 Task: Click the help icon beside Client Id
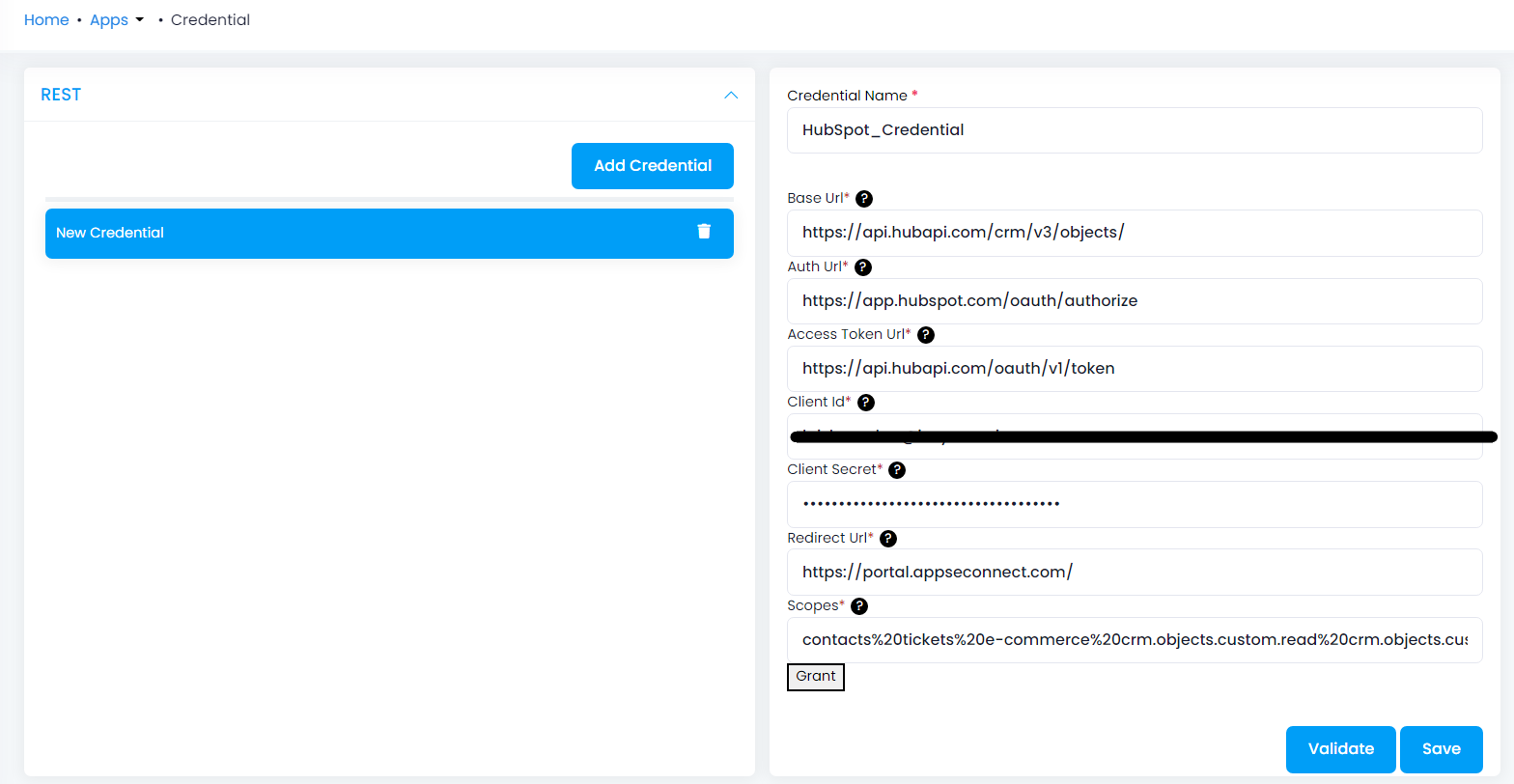coord(866,403)
